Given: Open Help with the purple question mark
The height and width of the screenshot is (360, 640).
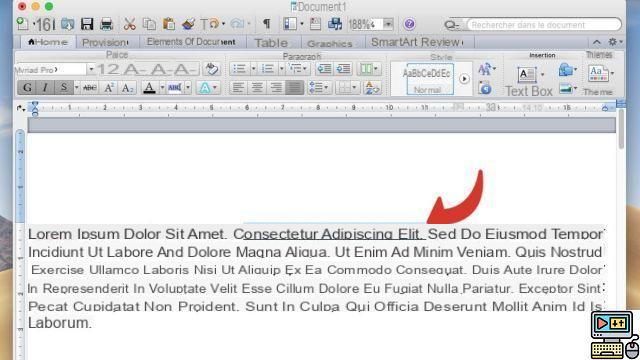Looking at the screenshot, I should click(409, 24).
